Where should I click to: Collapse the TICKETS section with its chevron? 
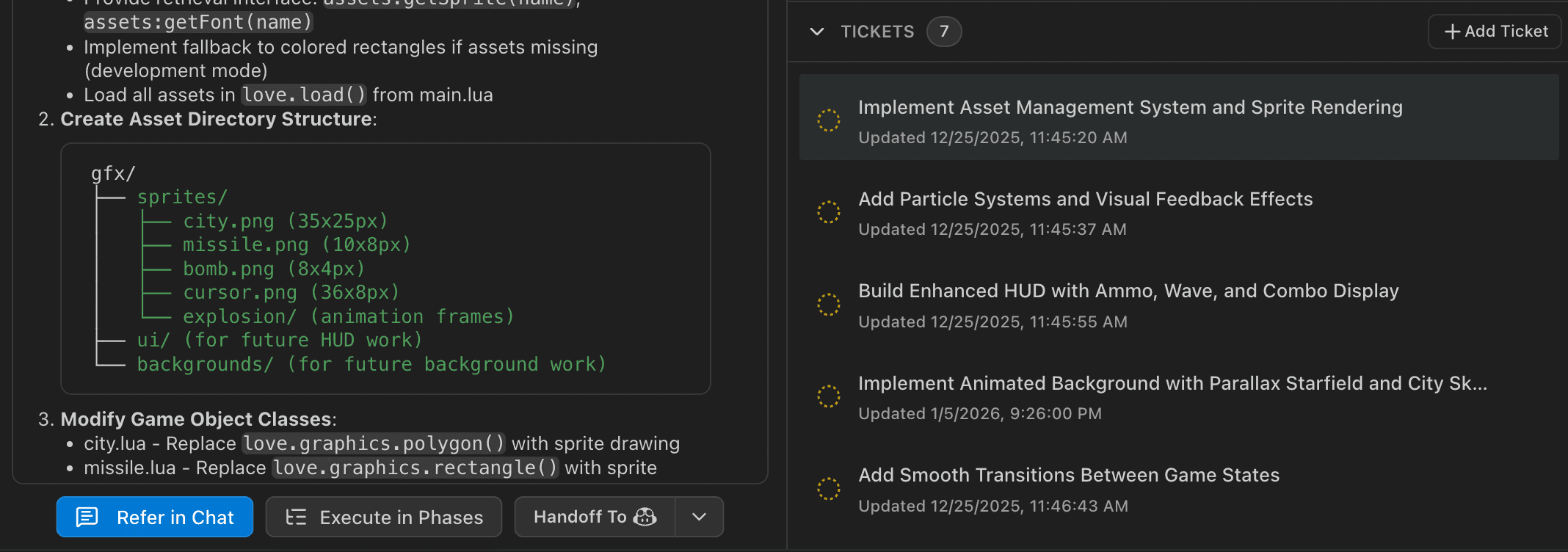click(x=817, y=32)
